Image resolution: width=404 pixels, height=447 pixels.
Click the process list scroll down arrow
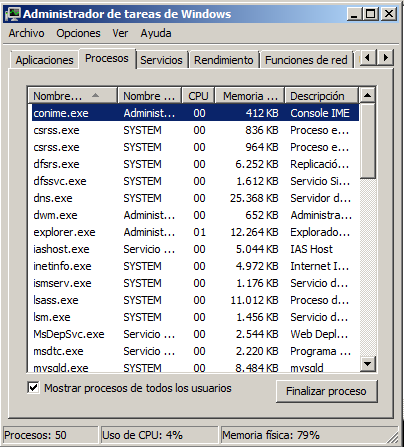[x=368, y=364]
